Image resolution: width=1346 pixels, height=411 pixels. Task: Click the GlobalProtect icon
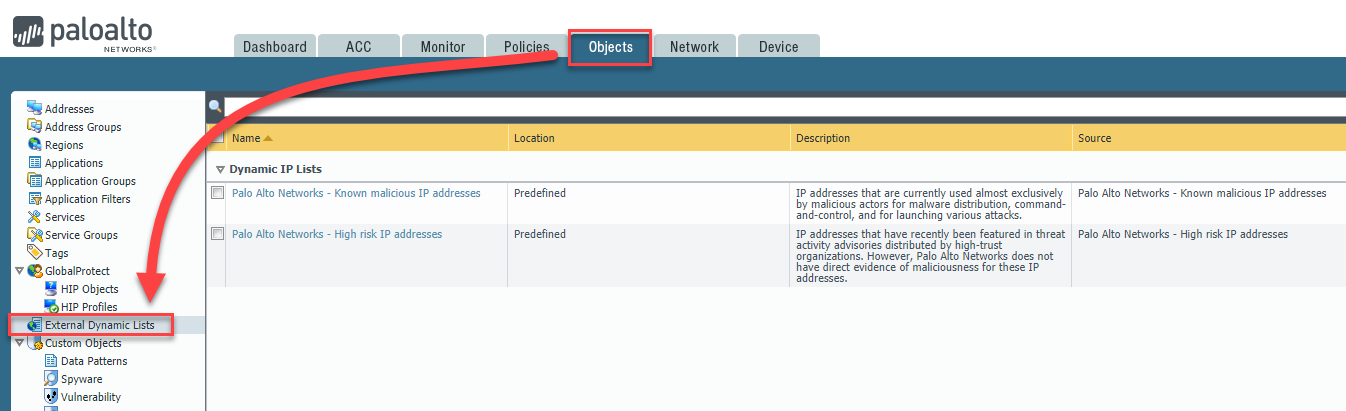click(35, 270)
